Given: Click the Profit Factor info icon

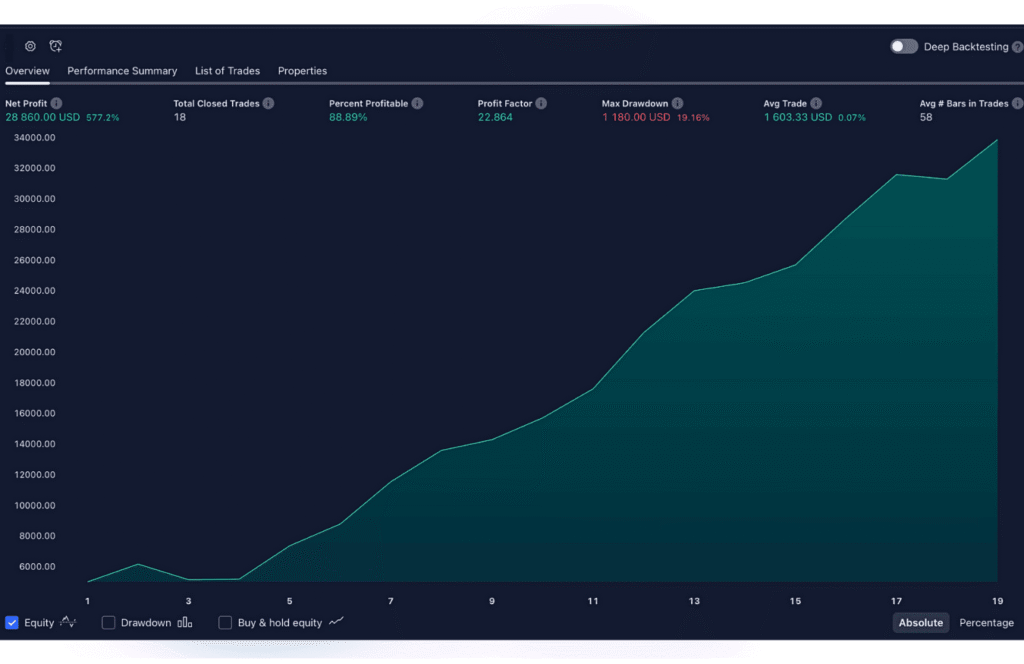Looking at the screenshot, I should coord(541,103).
